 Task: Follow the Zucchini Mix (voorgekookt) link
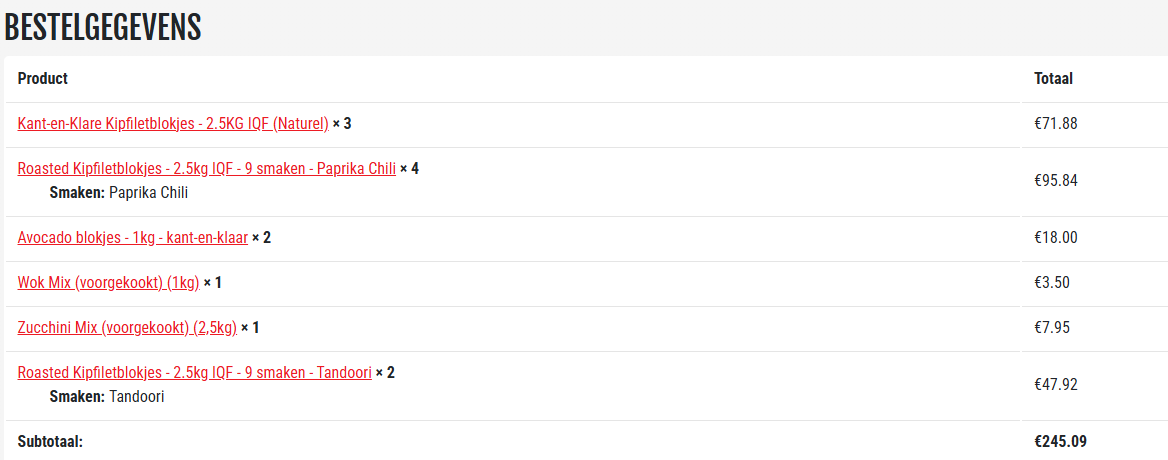tap(127, 327)
